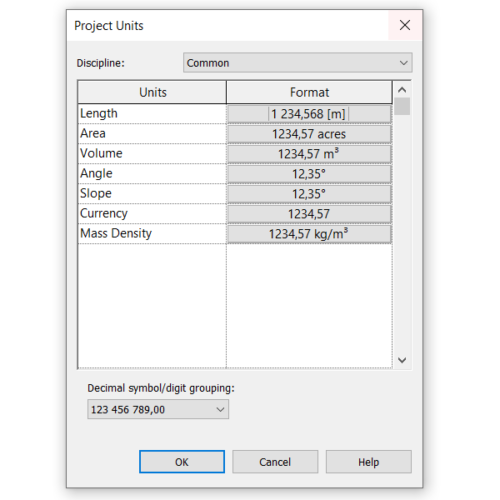The width and height of the screenshot is (500, 500).
Task: Click the units list scrollbar thumb
Action: click(402, 106)
